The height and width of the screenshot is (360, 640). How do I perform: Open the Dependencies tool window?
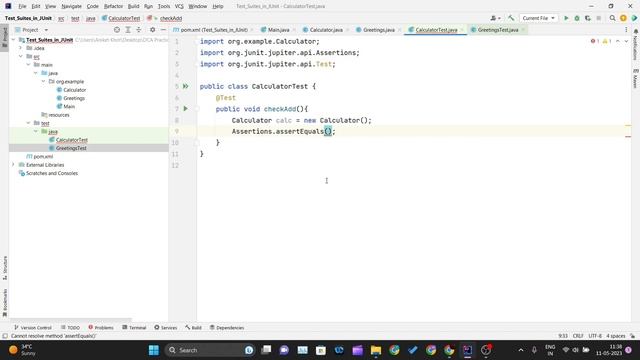pyautogui.click(x=227, y=328)
